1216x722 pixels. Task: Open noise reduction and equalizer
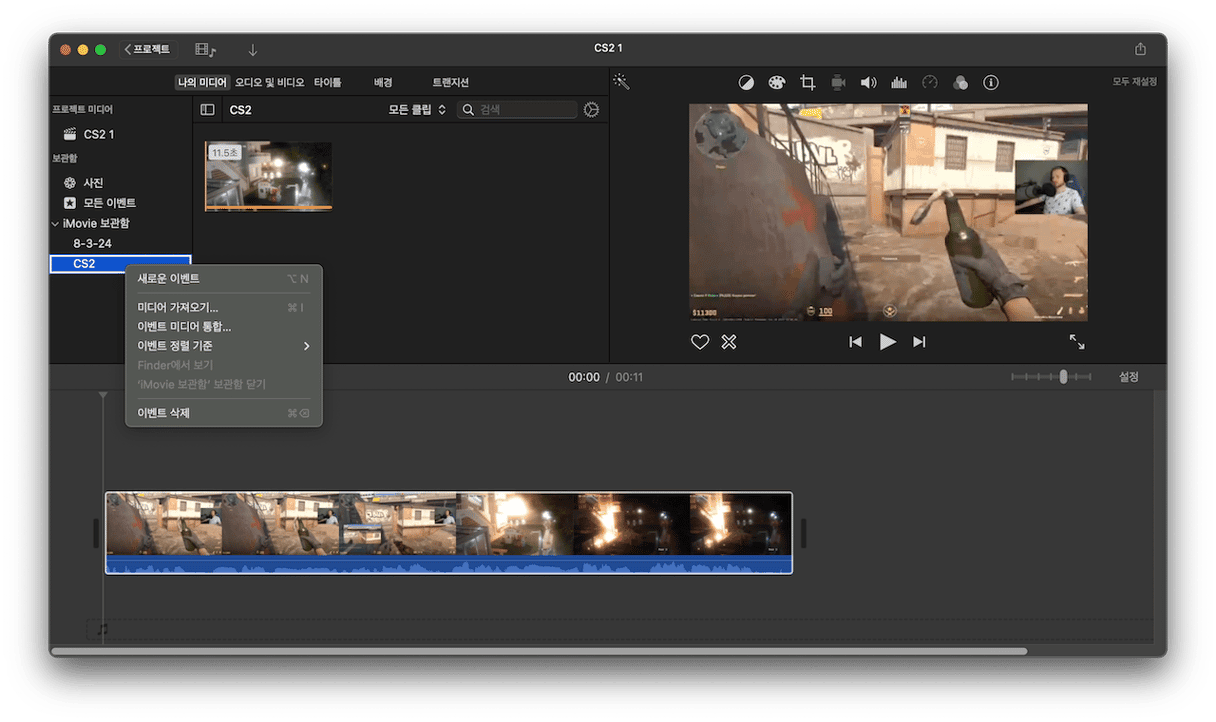pyautogui.click(x=899, y=82)
